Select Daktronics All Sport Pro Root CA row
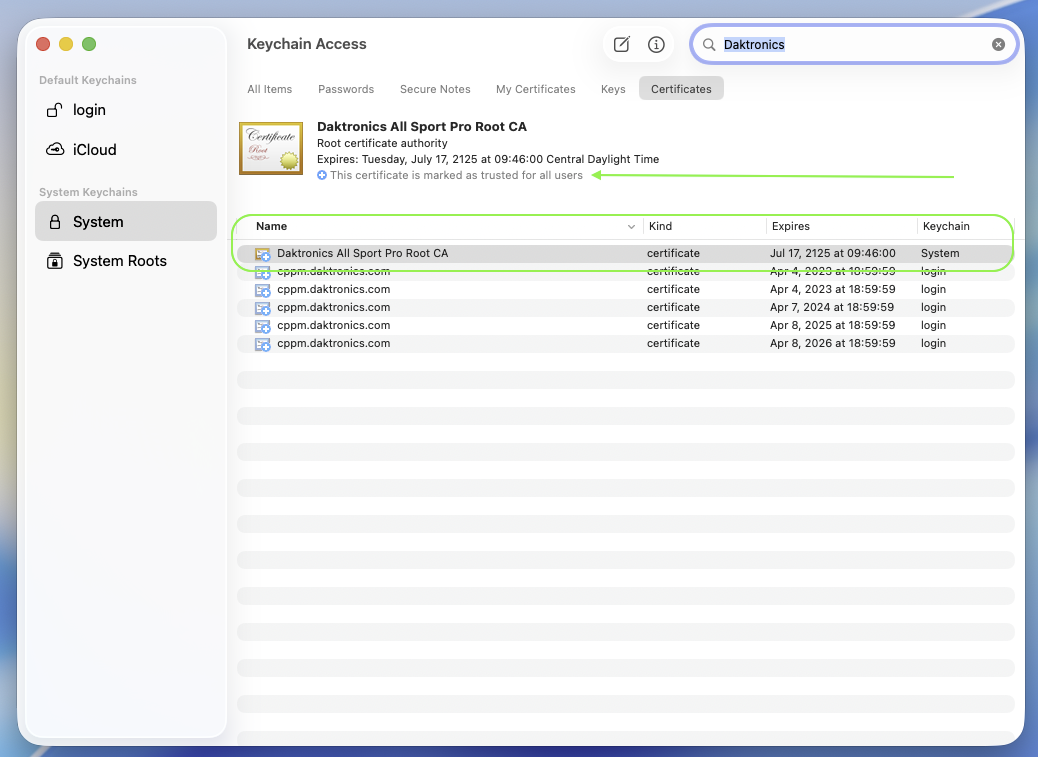 click(x=362, y=253)
